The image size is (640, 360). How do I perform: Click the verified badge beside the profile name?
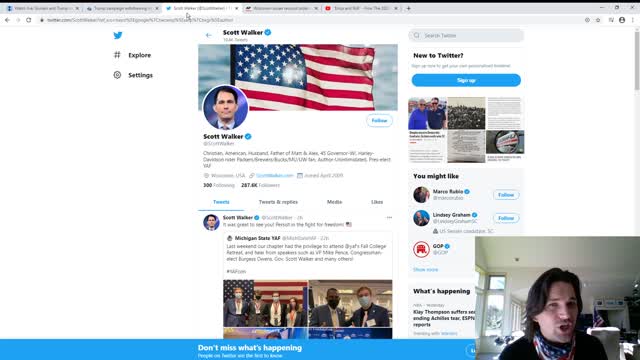coord(248,136)
